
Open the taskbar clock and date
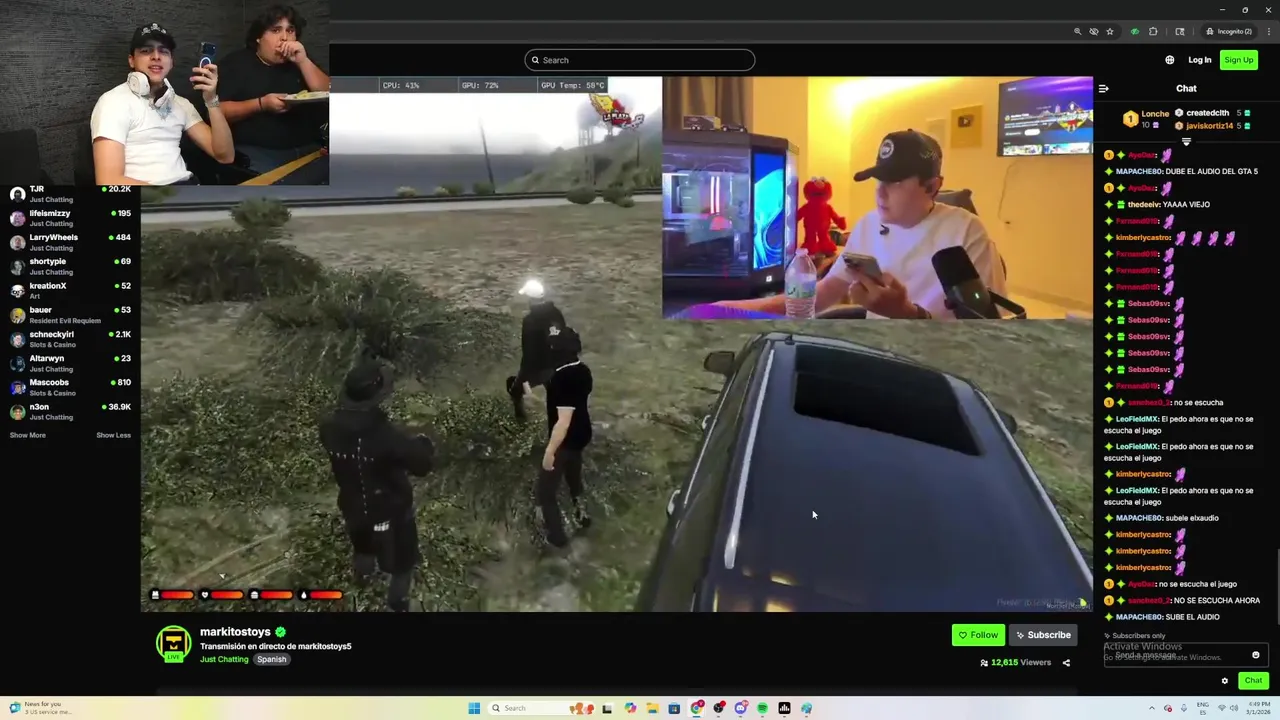[1258, 708]
